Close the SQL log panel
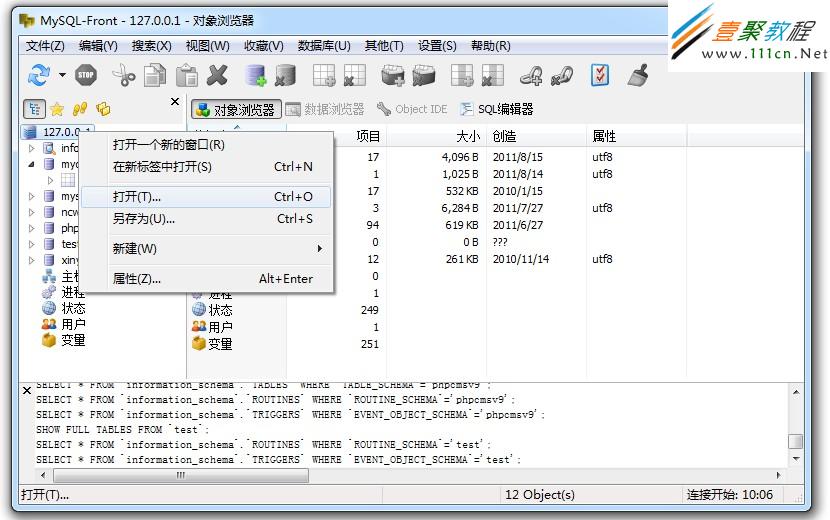The image size is (830, 520). [27, 390]
